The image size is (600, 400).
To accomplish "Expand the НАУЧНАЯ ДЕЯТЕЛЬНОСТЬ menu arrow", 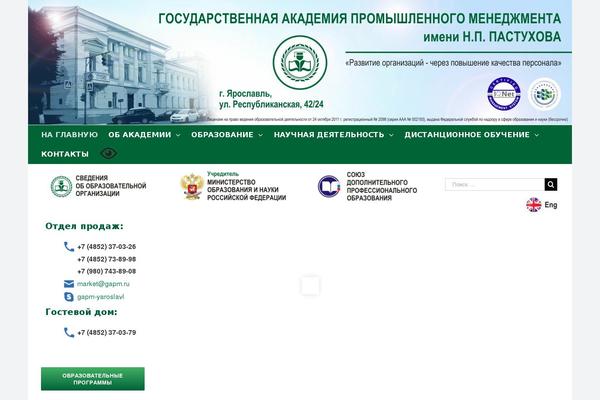I will pyautogui.click(x=391, y=135).
